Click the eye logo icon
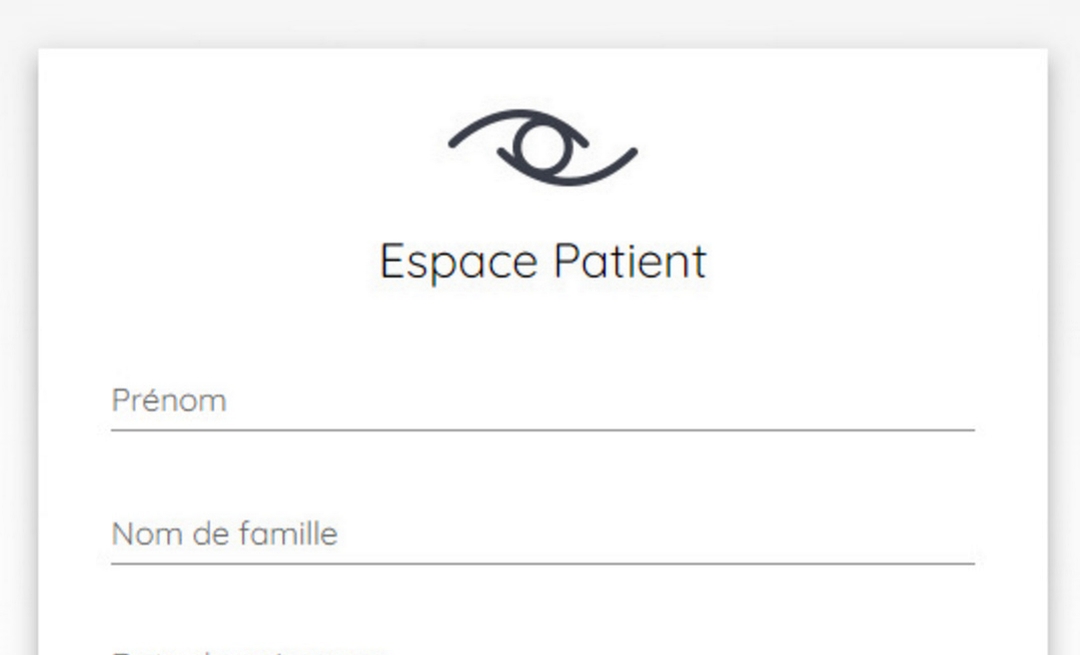 pyautogui.click(x=543, y=147)
